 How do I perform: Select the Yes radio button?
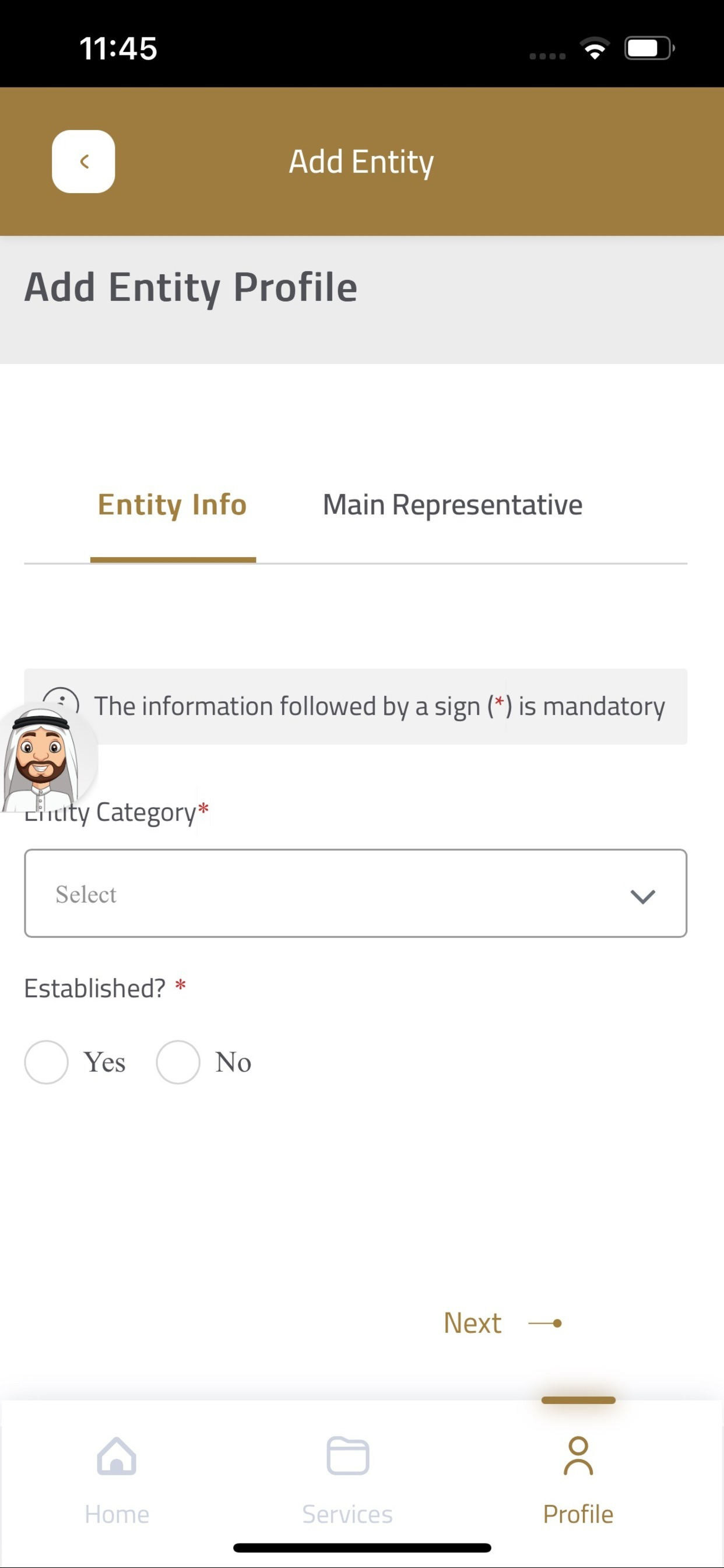pyautogui.click(x=46, y=1062)
